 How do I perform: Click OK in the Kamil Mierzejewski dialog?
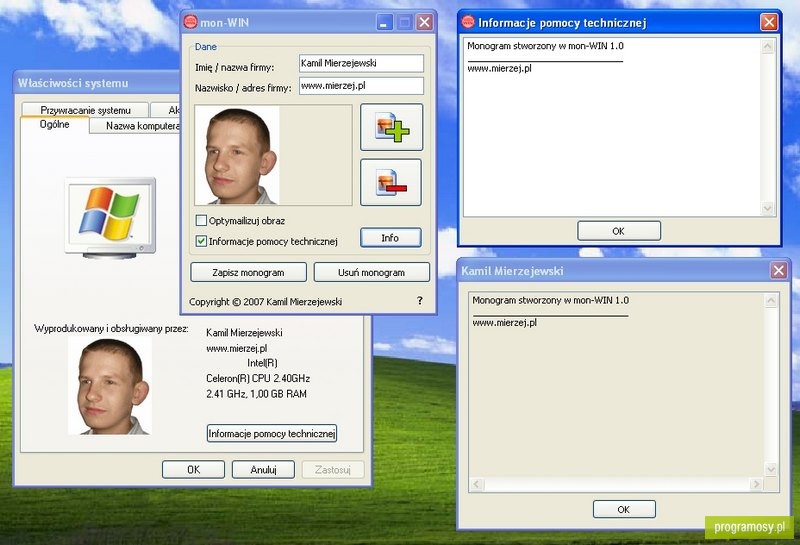click(624, 509)
